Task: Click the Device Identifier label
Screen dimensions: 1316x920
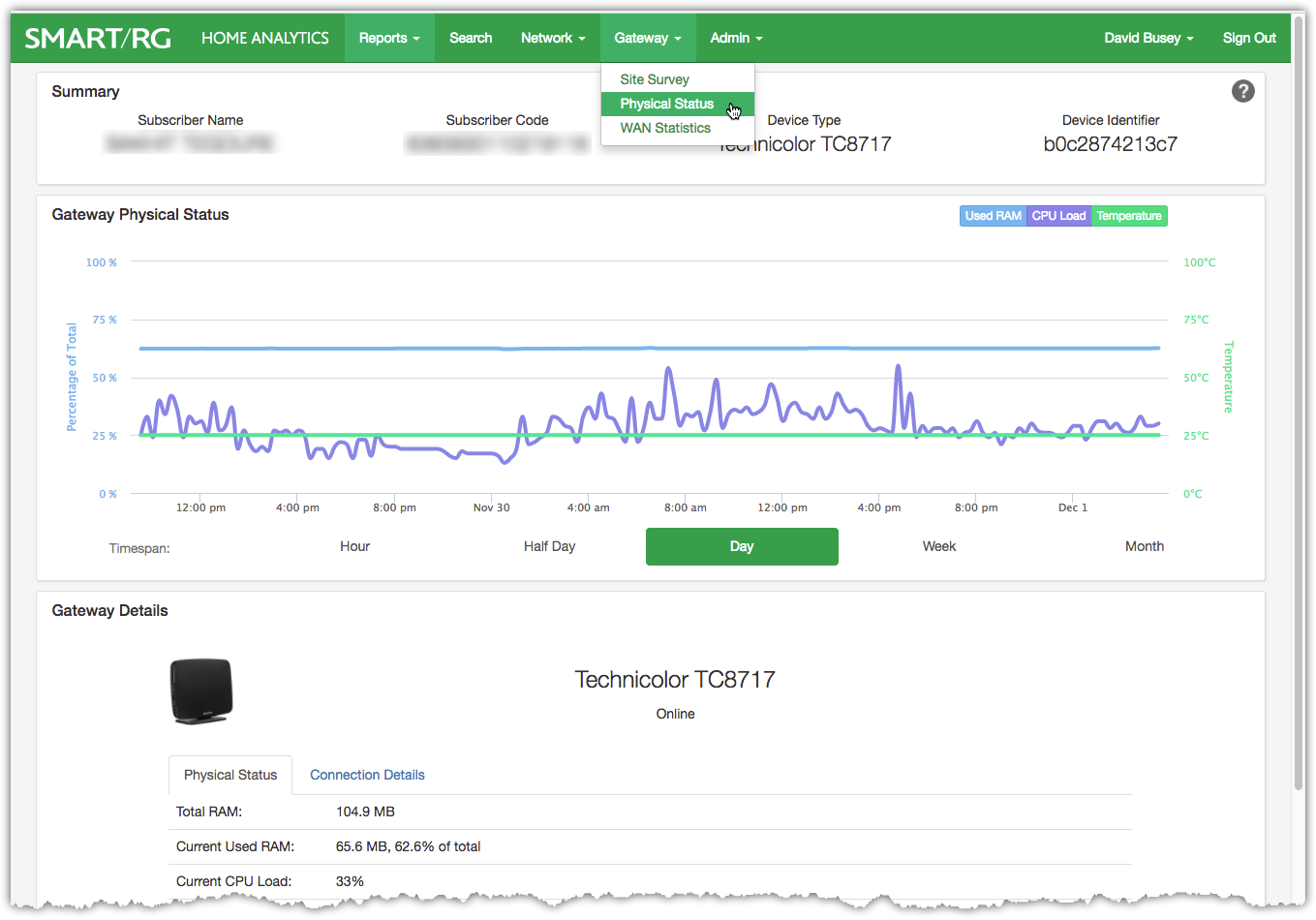Action: [x=1111, y=120]
